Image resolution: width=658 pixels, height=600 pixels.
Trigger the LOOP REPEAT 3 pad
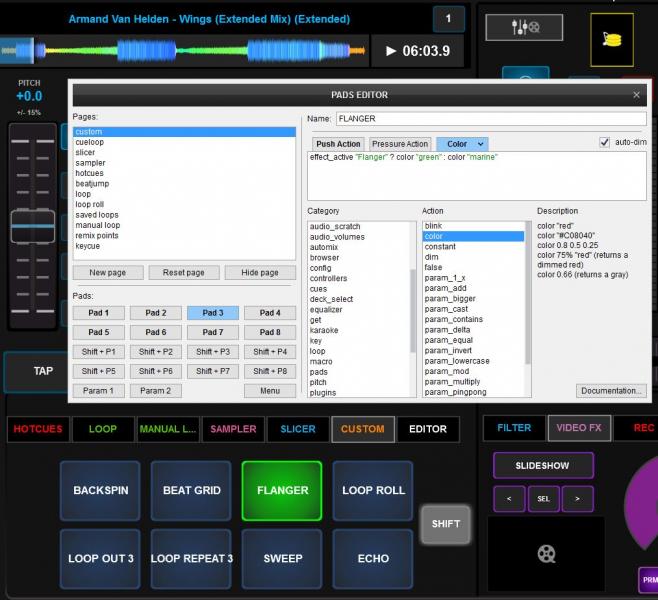(191, 559)
